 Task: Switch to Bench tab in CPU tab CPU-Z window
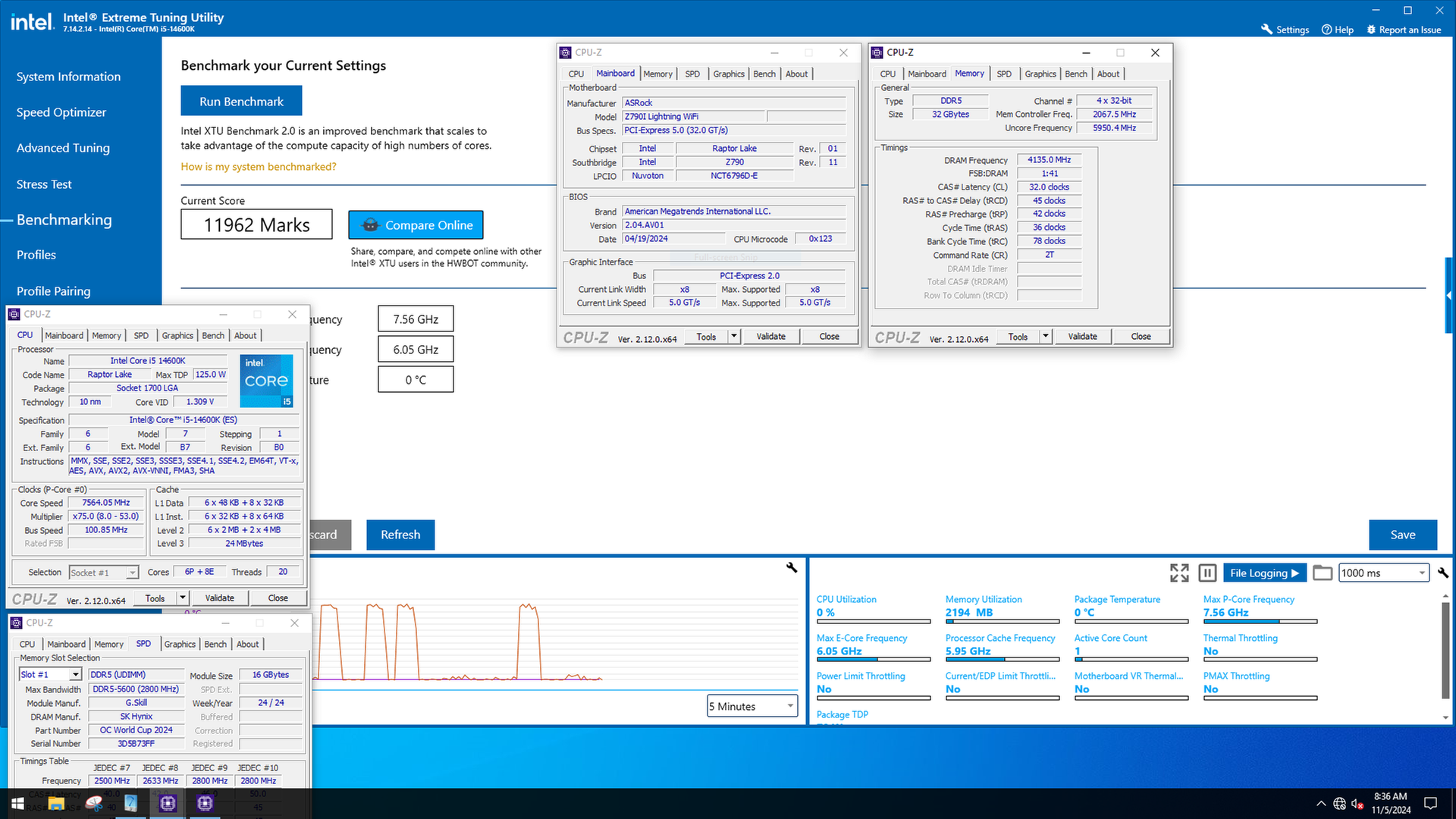(x=213, y=335)
